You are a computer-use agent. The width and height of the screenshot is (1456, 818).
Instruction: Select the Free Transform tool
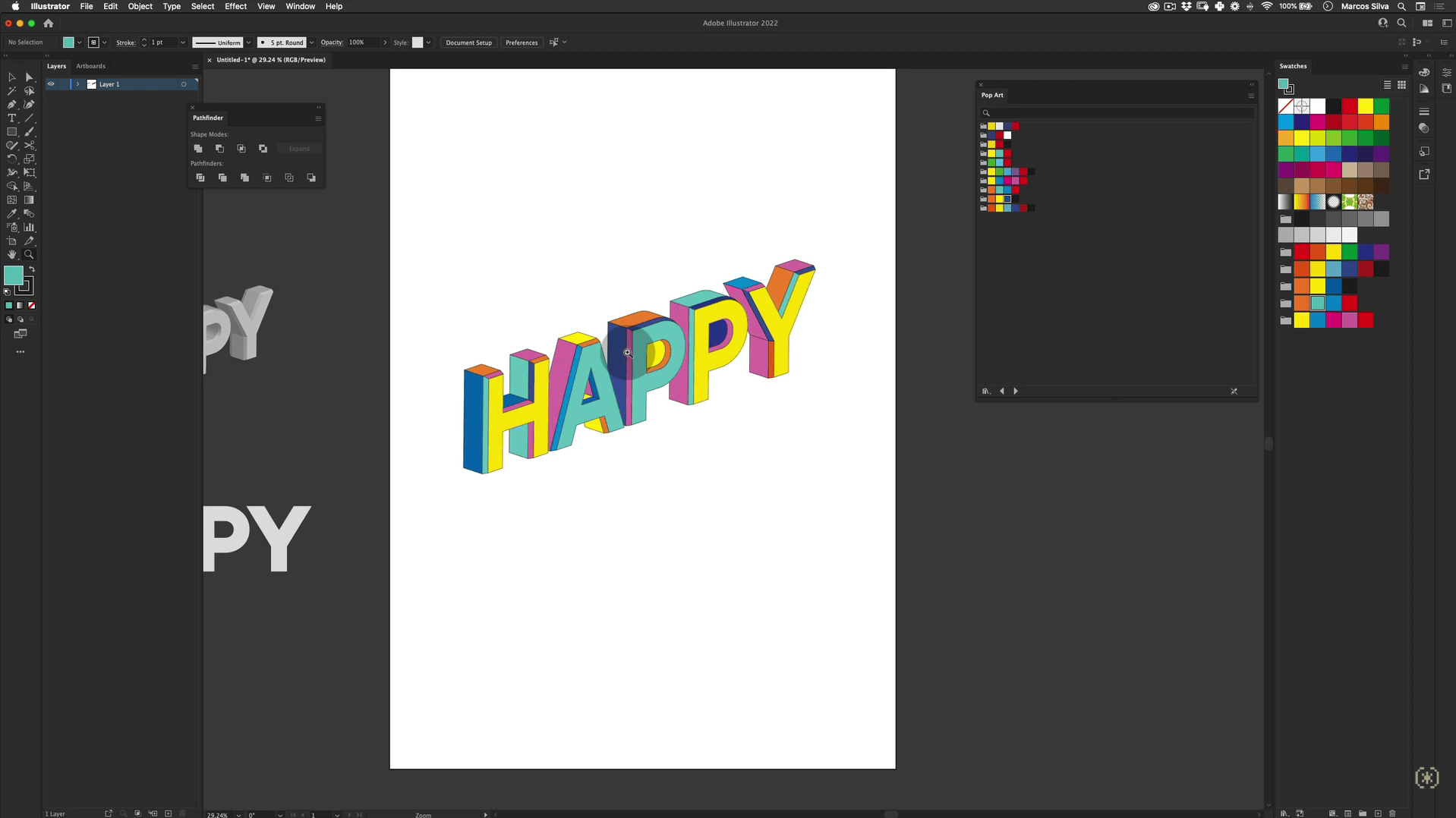[29, 173]
